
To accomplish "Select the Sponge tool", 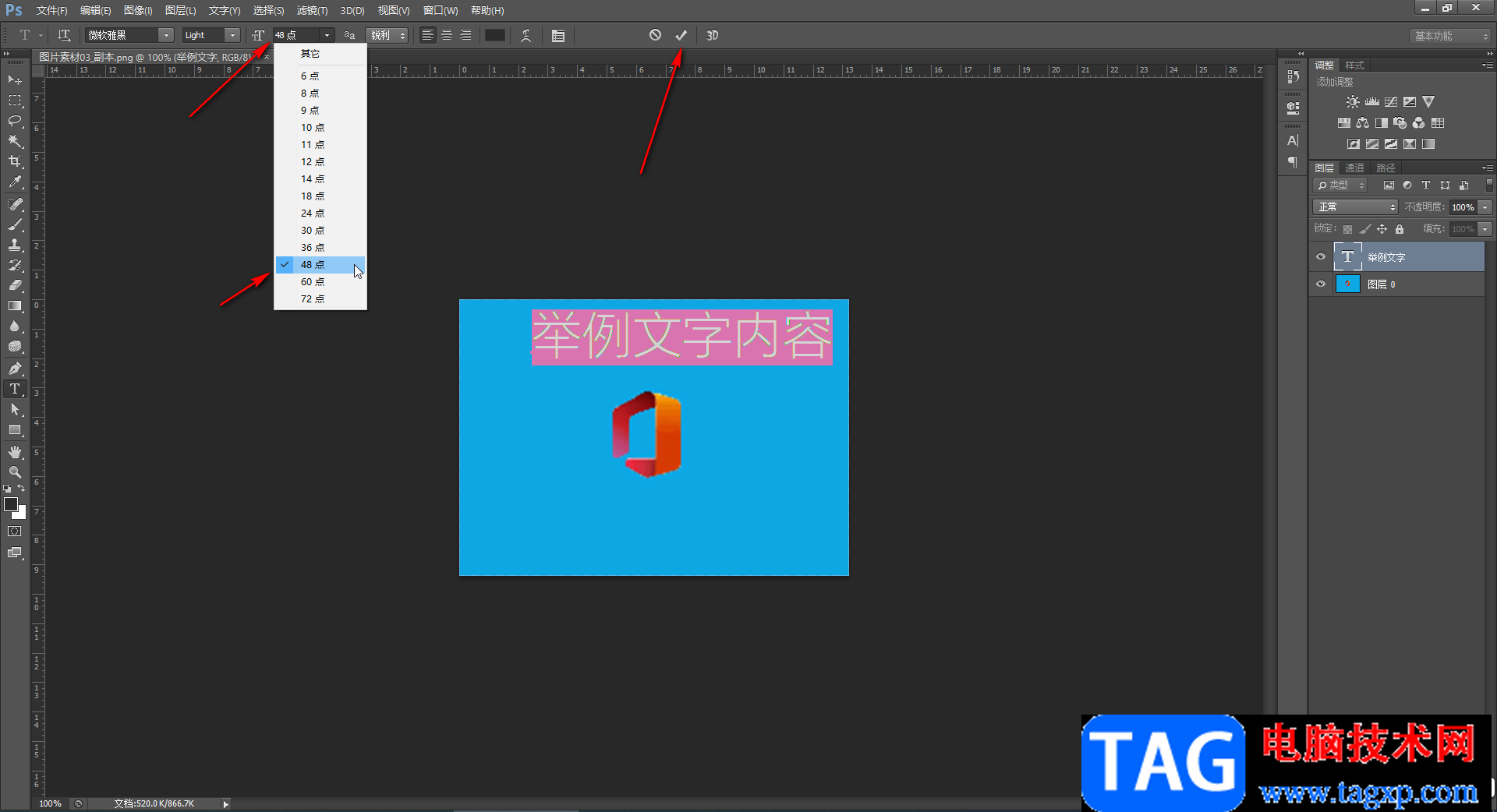I will 15,346.
